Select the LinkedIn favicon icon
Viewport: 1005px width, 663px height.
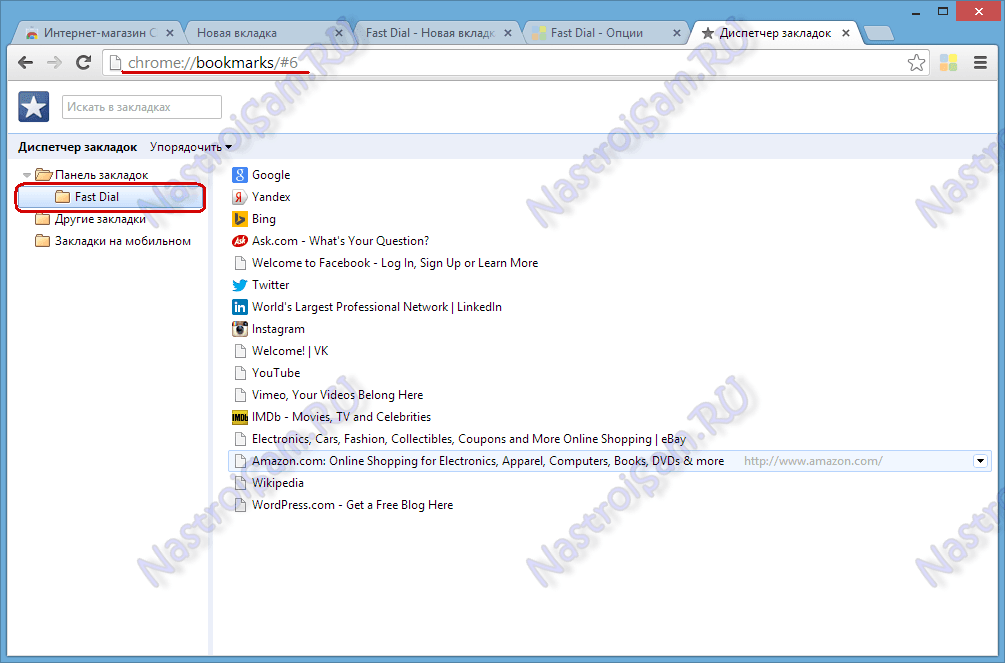(240, 307)
